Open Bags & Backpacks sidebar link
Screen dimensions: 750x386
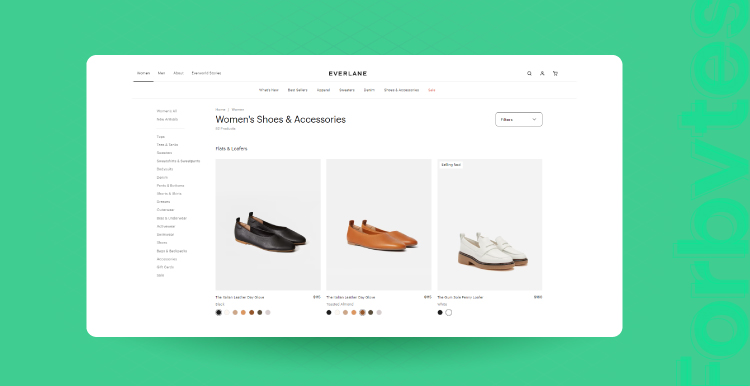point(172,251)
